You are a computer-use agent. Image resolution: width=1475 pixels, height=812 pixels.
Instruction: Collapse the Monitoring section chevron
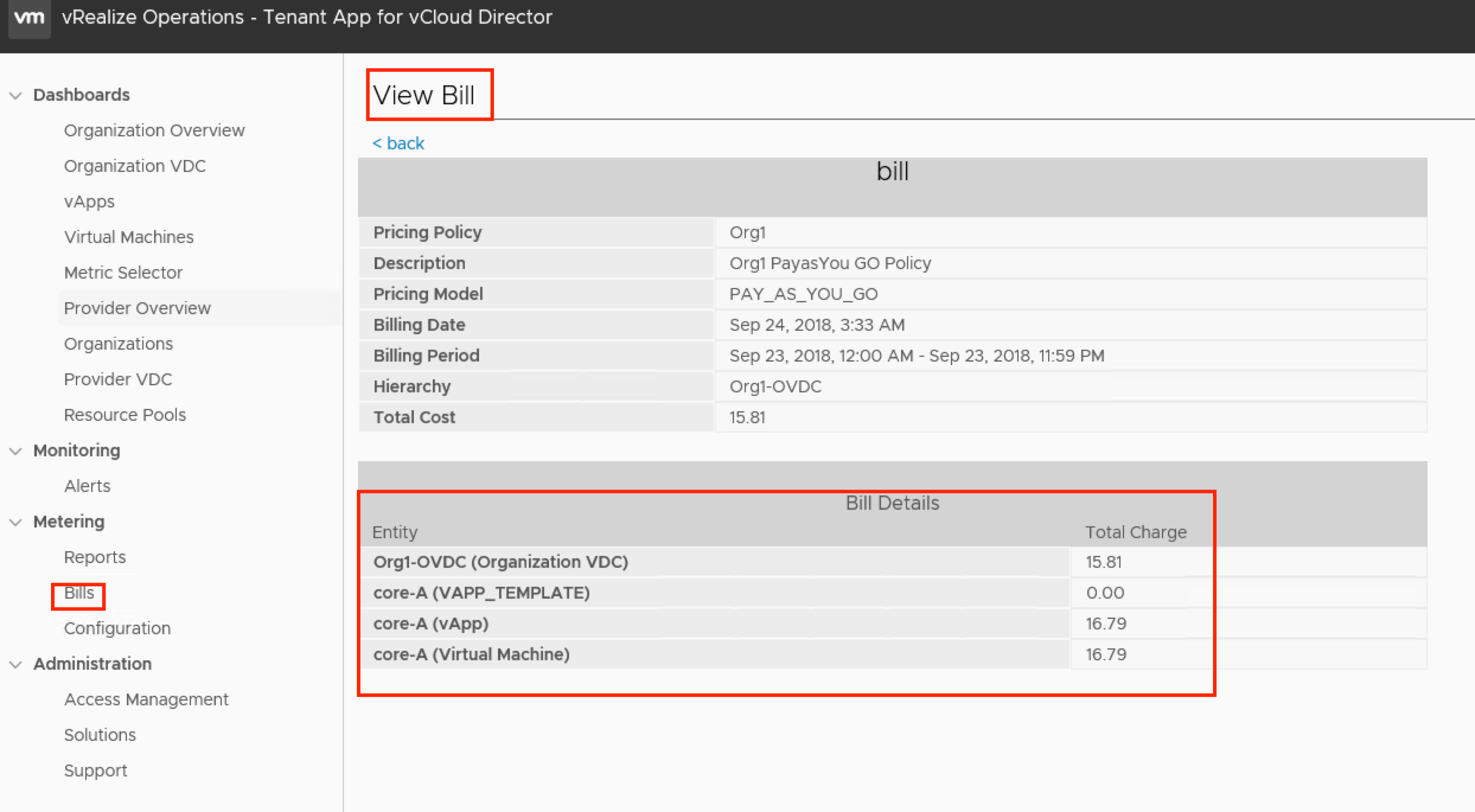click(x=16, y=451)
